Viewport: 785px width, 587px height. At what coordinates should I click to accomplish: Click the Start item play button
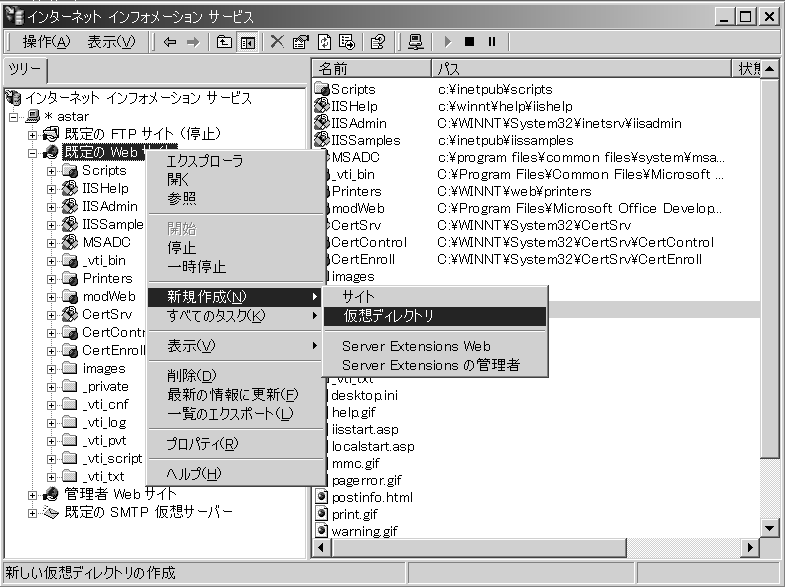(x=448, y=42)
